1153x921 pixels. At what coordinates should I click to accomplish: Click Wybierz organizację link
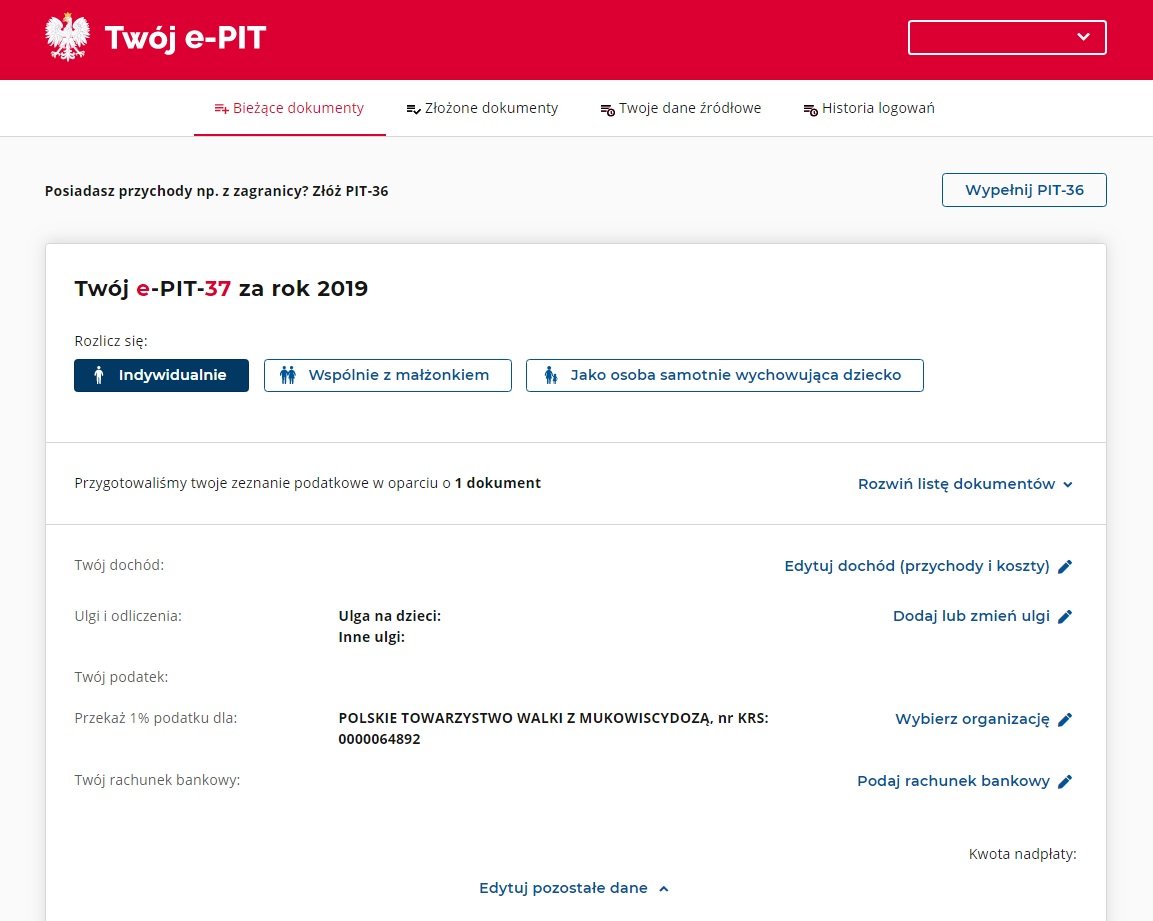tap(984, 719)
